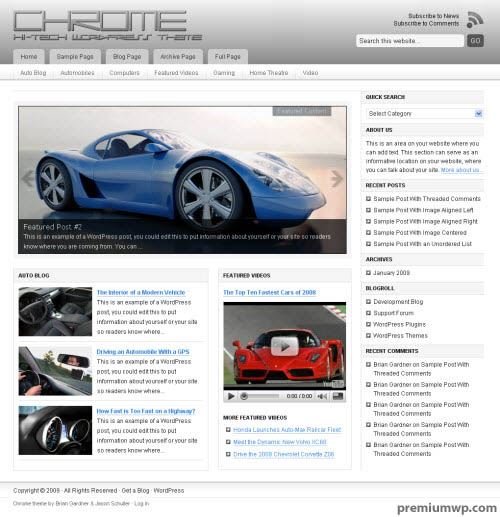
Task: Open the Video category
Action: (310, 73)
